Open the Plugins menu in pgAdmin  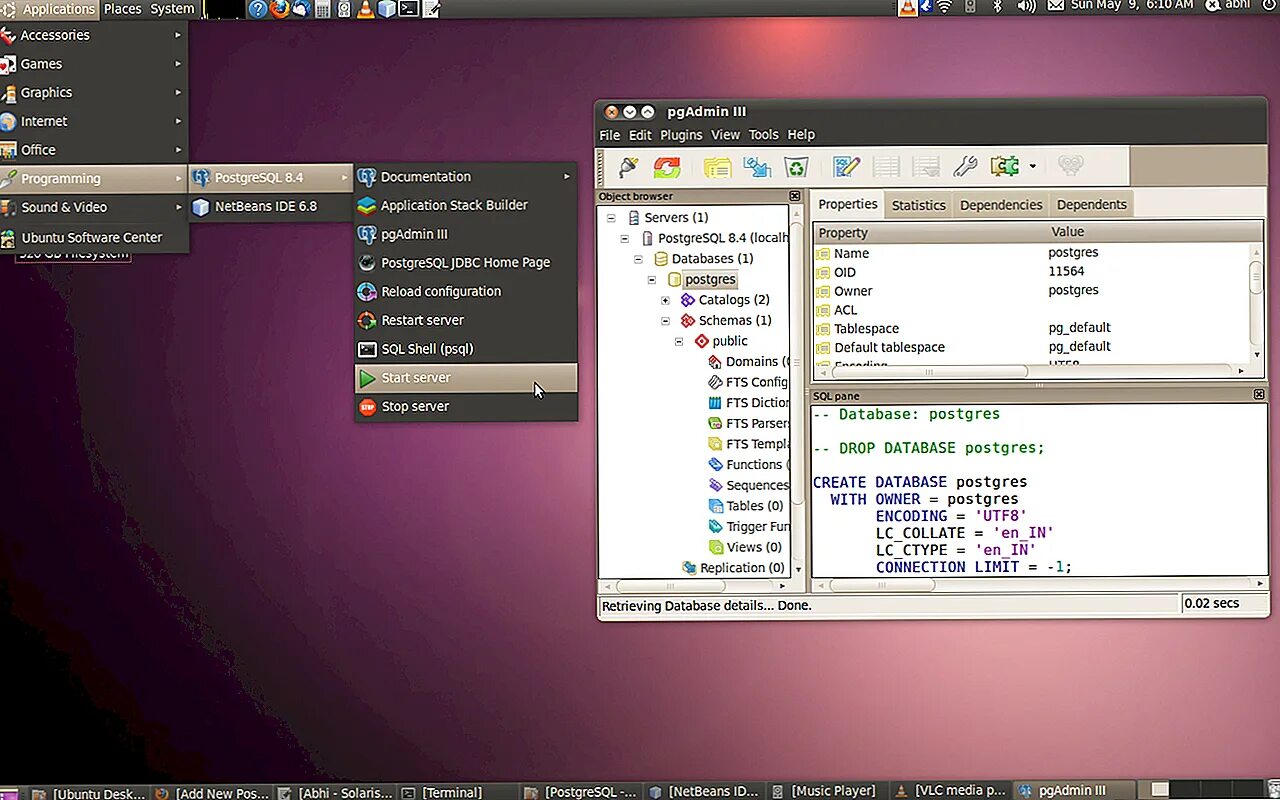[681, 135]
